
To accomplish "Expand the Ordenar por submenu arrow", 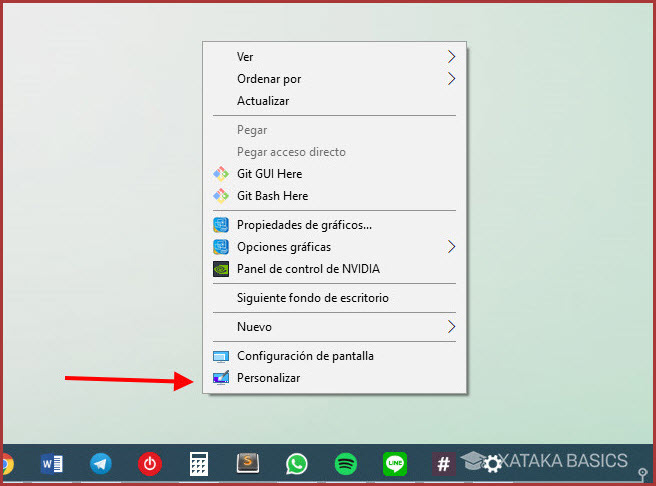I will pyautogui.click(x=451, y=79).
